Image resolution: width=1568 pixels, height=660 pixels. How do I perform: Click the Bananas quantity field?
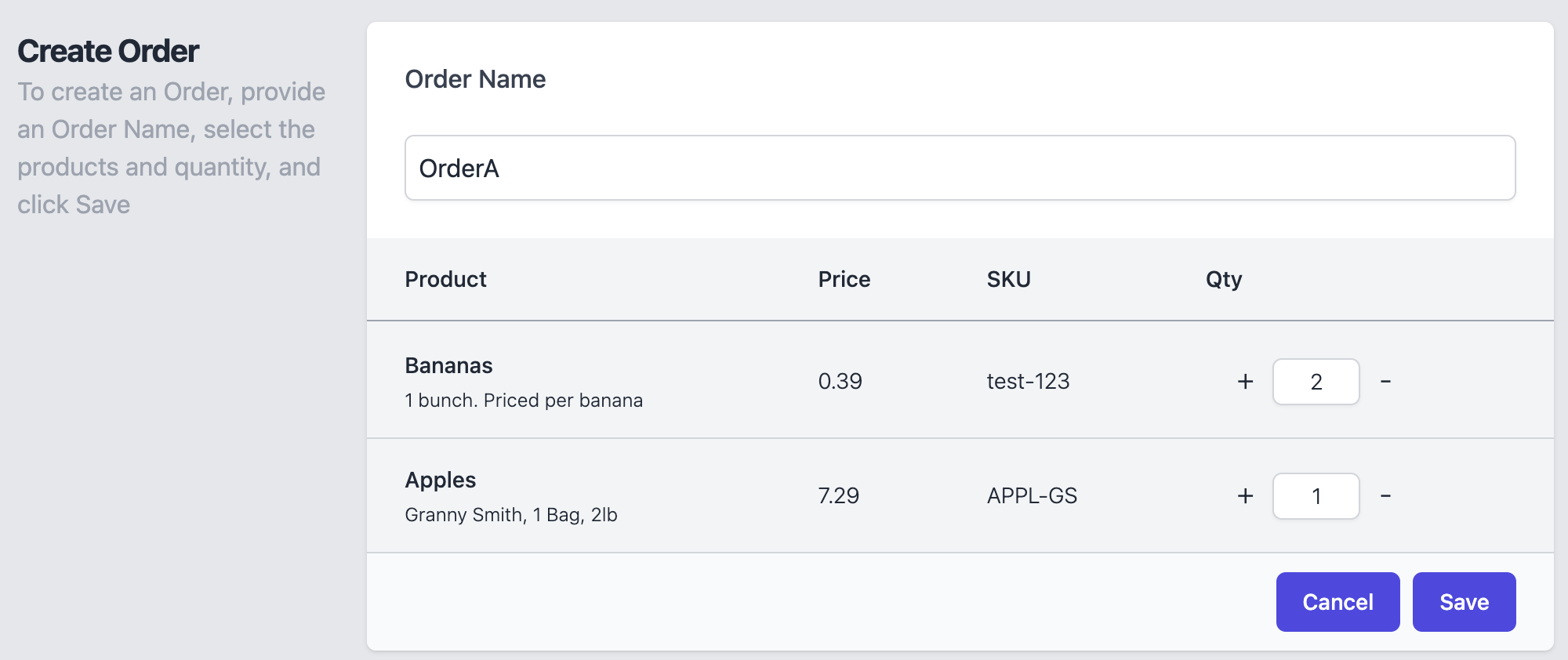pyautogui.click(x=1316, y=382)
